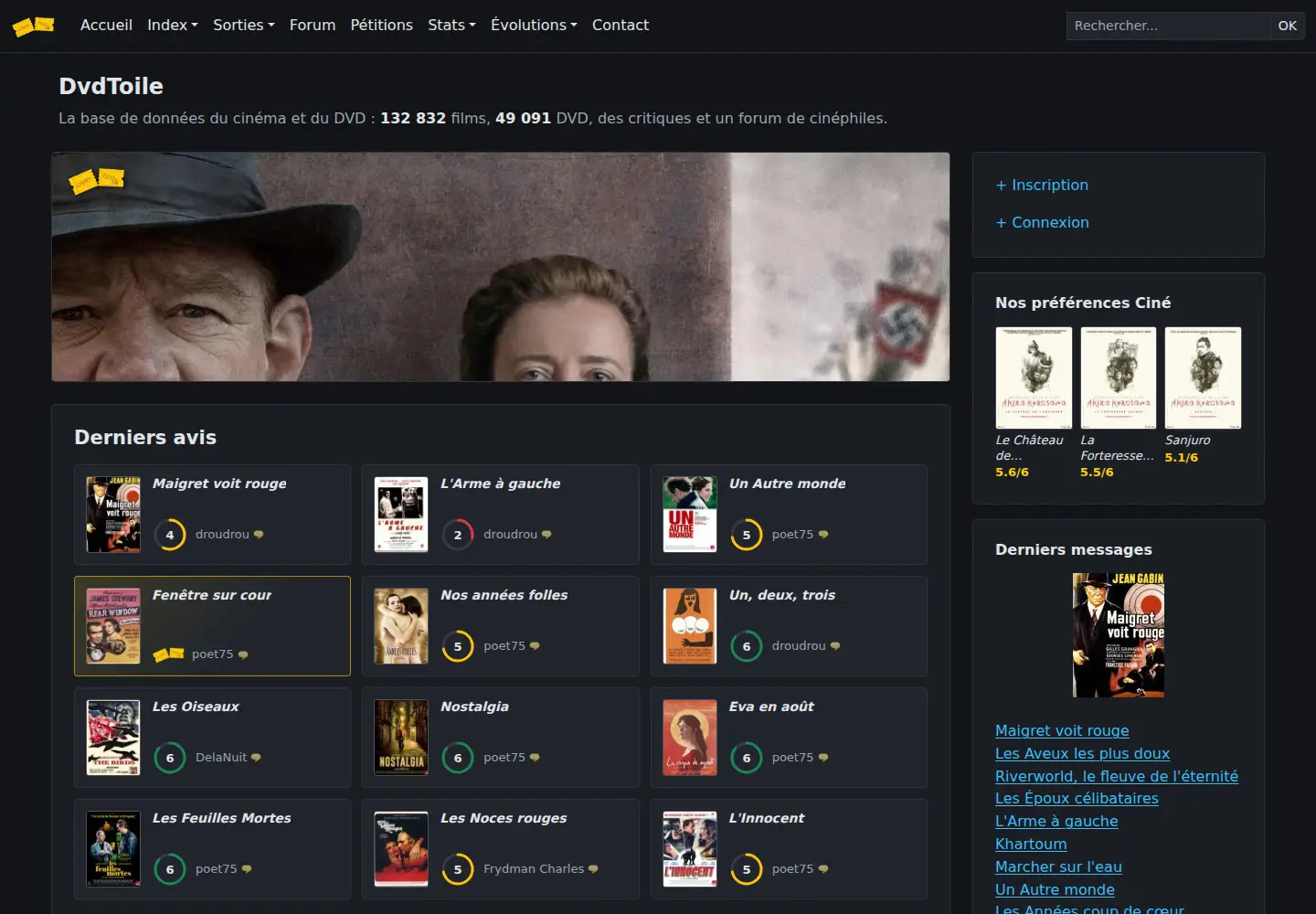Click the Eva en août title text
This screenshot has height=914, width=1316.
click(x=771, y=707)
